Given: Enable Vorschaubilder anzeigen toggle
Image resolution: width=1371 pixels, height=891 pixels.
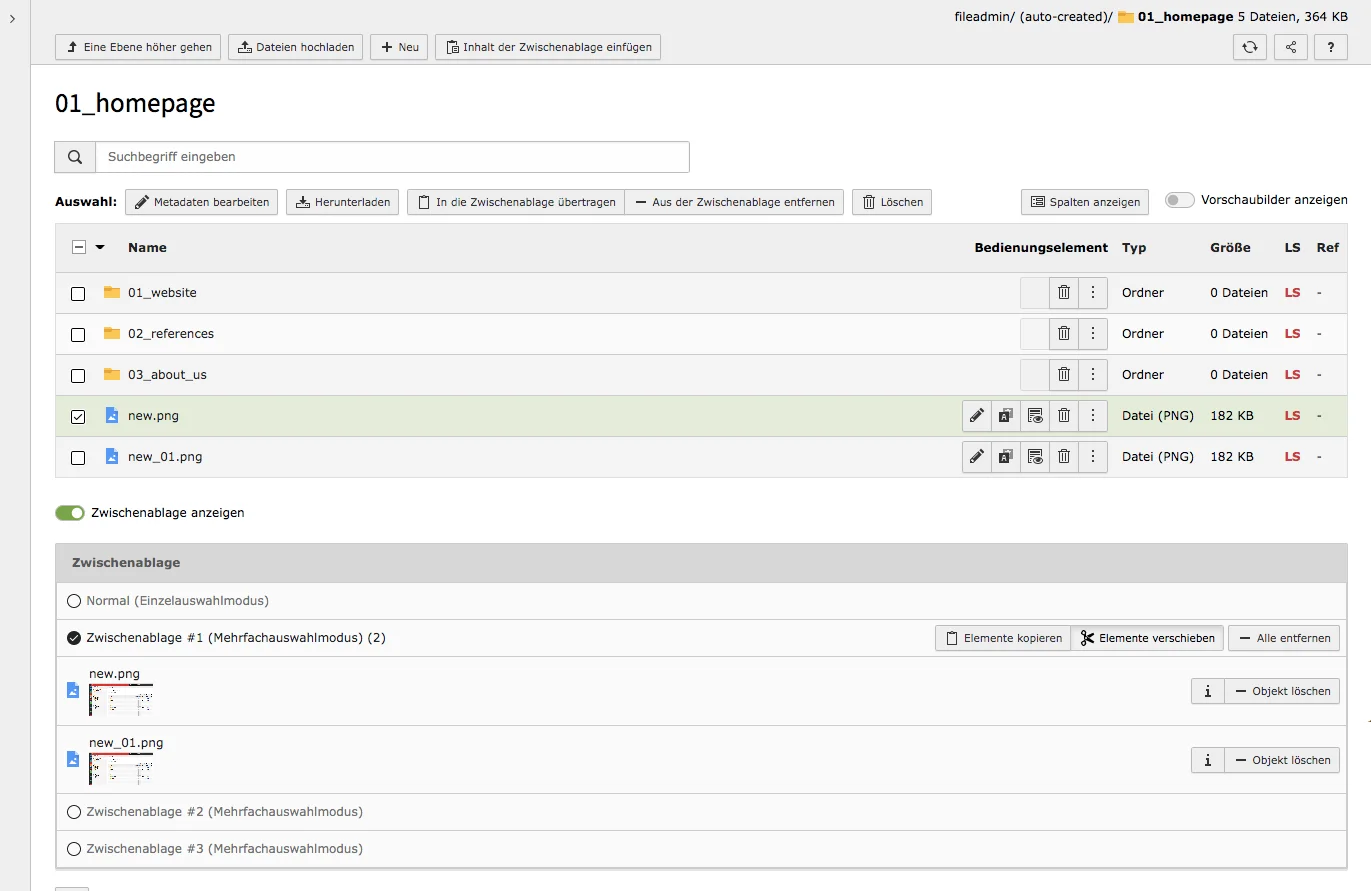Looking at the screenshot, I should point(1179,199).
